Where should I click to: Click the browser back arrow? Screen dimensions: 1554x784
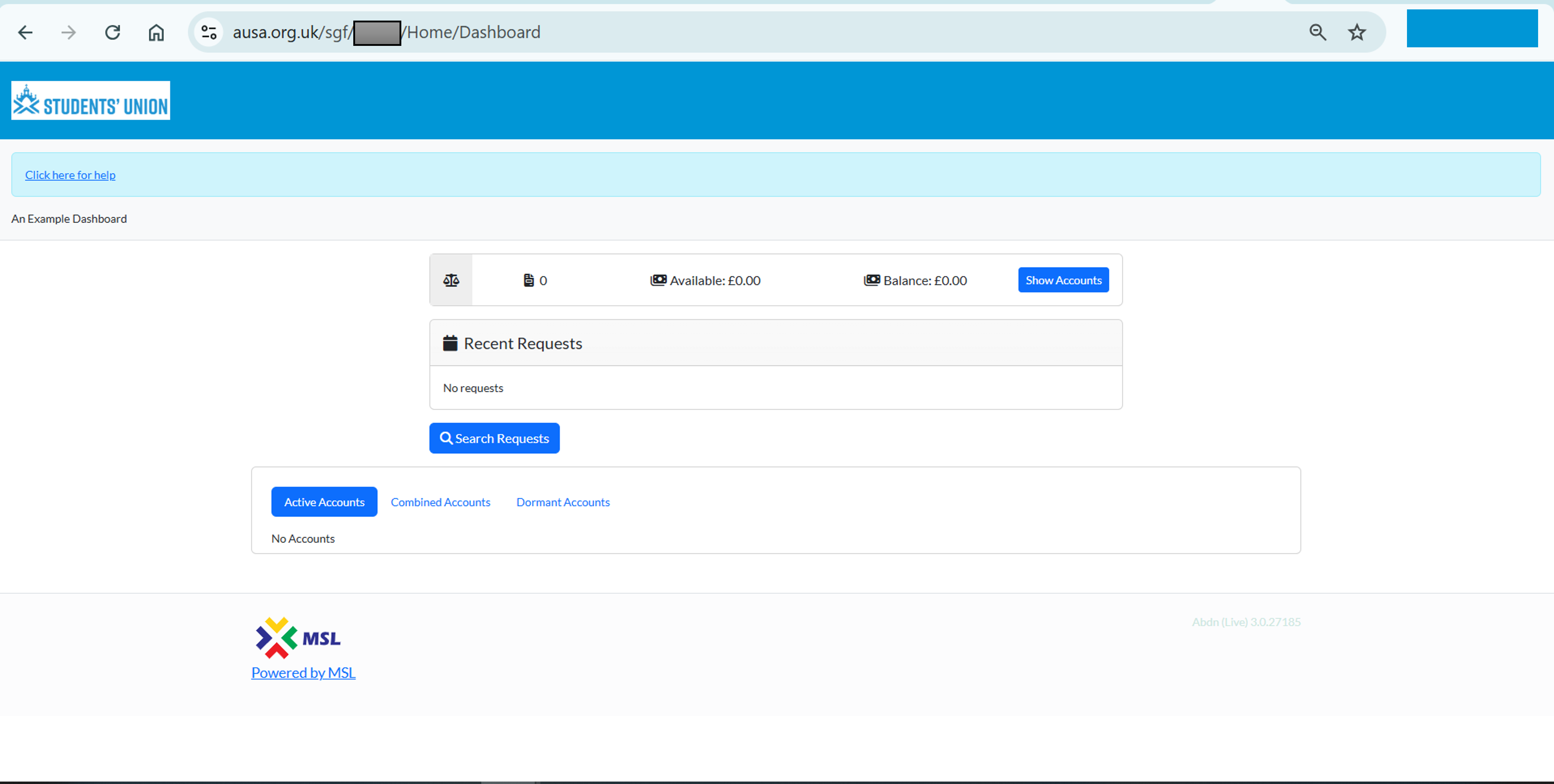[25, 32]
